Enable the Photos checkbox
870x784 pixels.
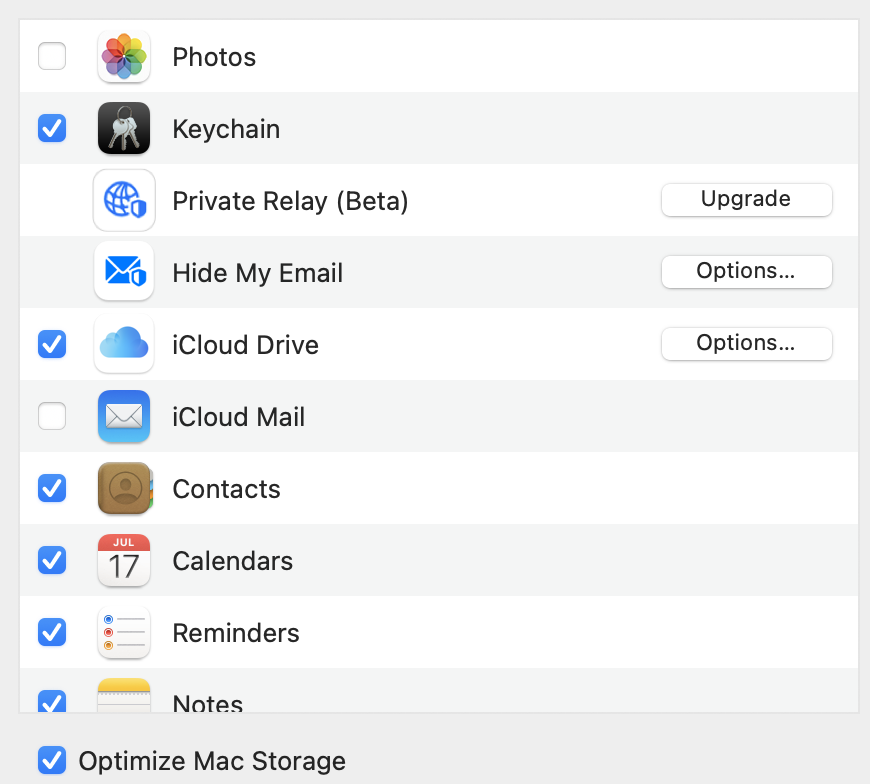(x=52, y=56)
